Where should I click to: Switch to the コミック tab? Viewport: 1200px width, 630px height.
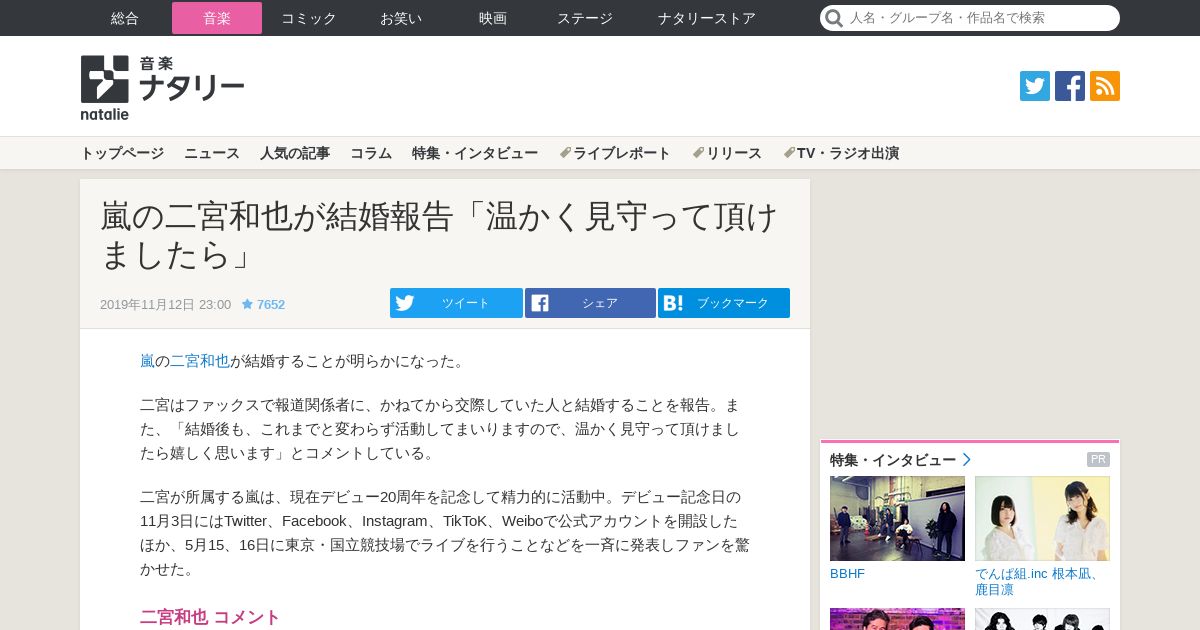[x=309, y=18]
